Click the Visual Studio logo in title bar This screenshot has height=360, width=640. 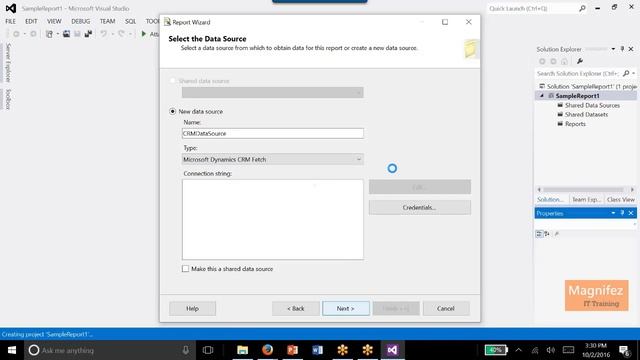pyautogui.click(x=11, y=8)
